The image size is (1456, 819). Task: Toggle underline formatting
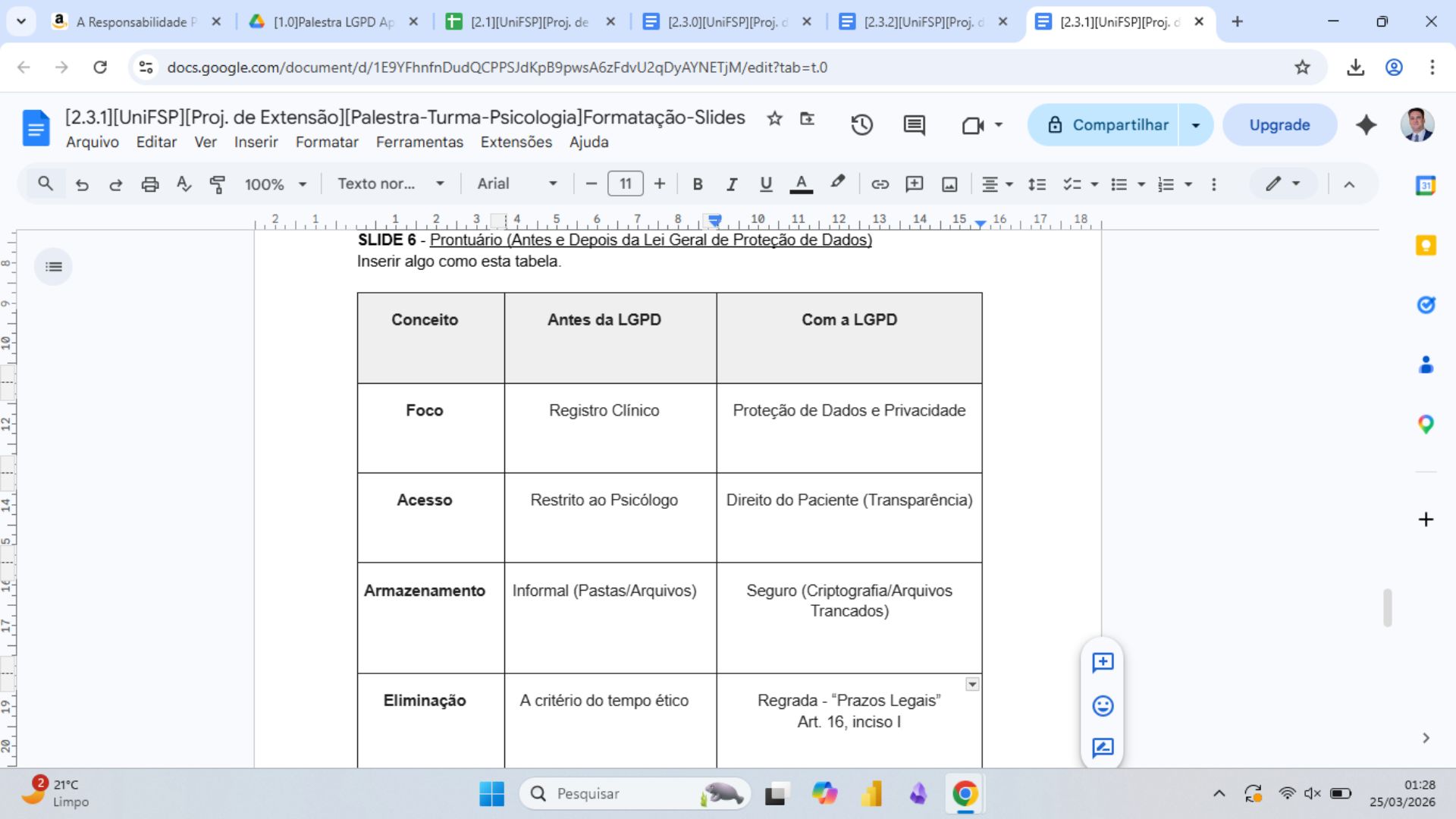click(766, 184)
